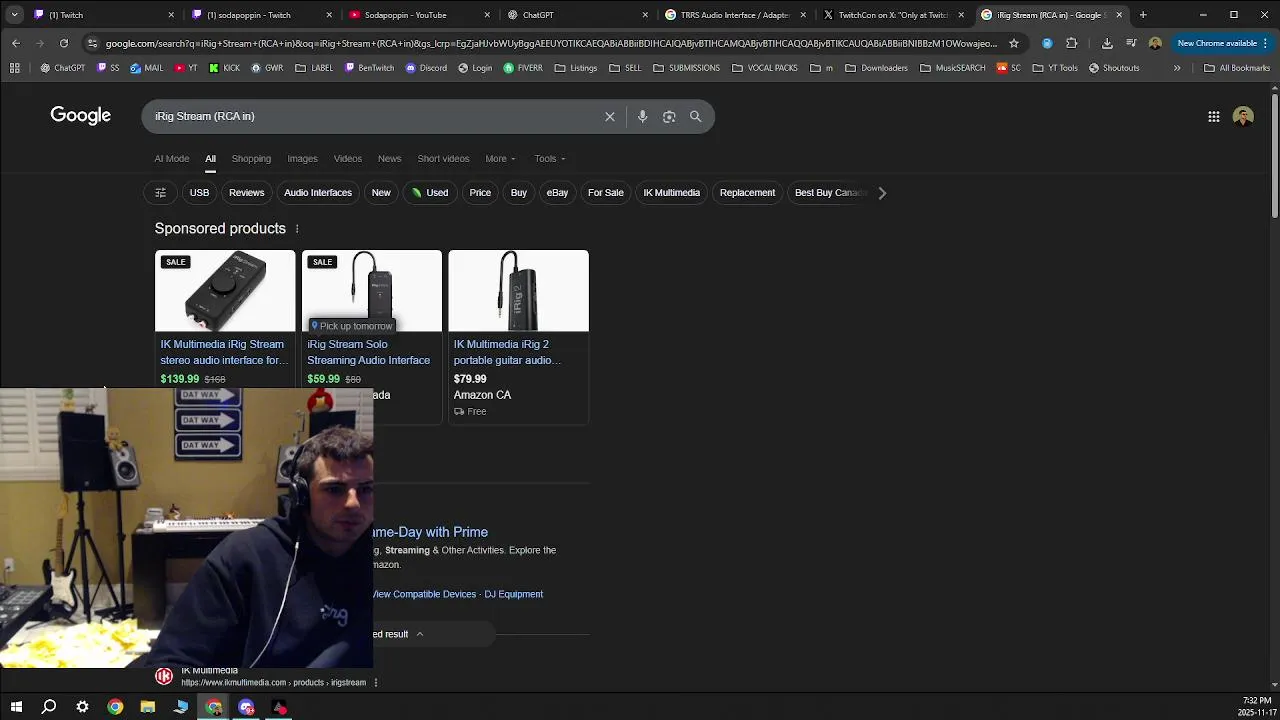This screenshot has height=720, width=1280.
Task: Go back to the previous page
Action: click(16, 43)
